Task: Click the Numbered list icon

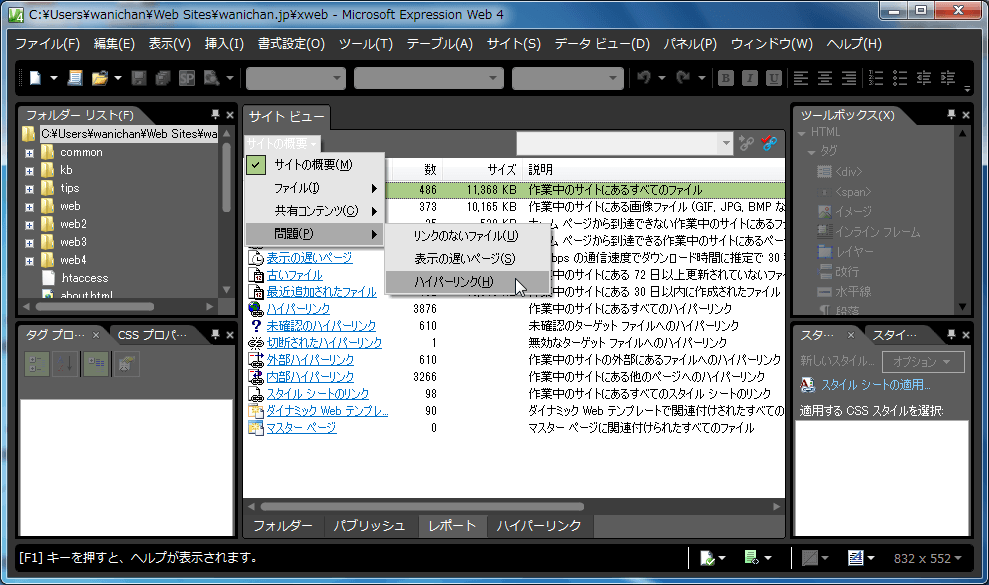Action: click(875, 78)
